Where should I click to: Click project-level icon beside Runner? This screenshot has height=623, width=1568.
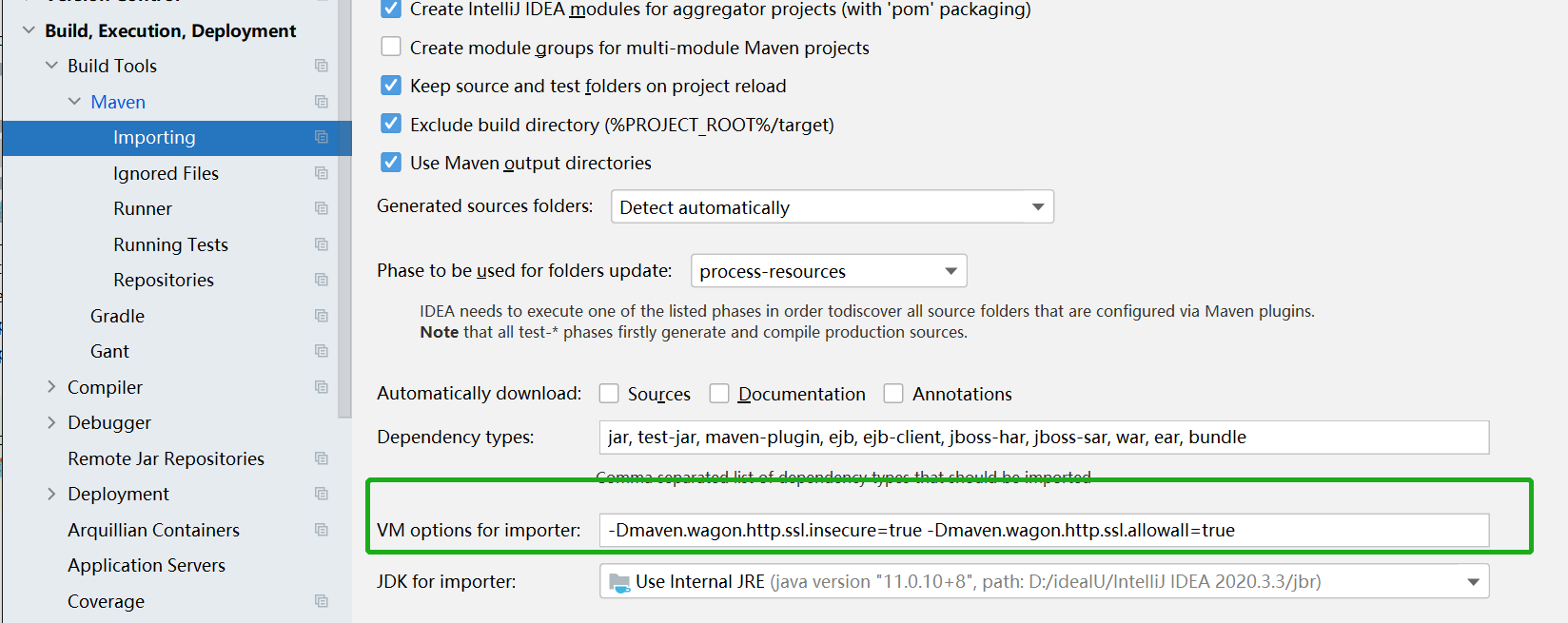click(x=322, y=208)
